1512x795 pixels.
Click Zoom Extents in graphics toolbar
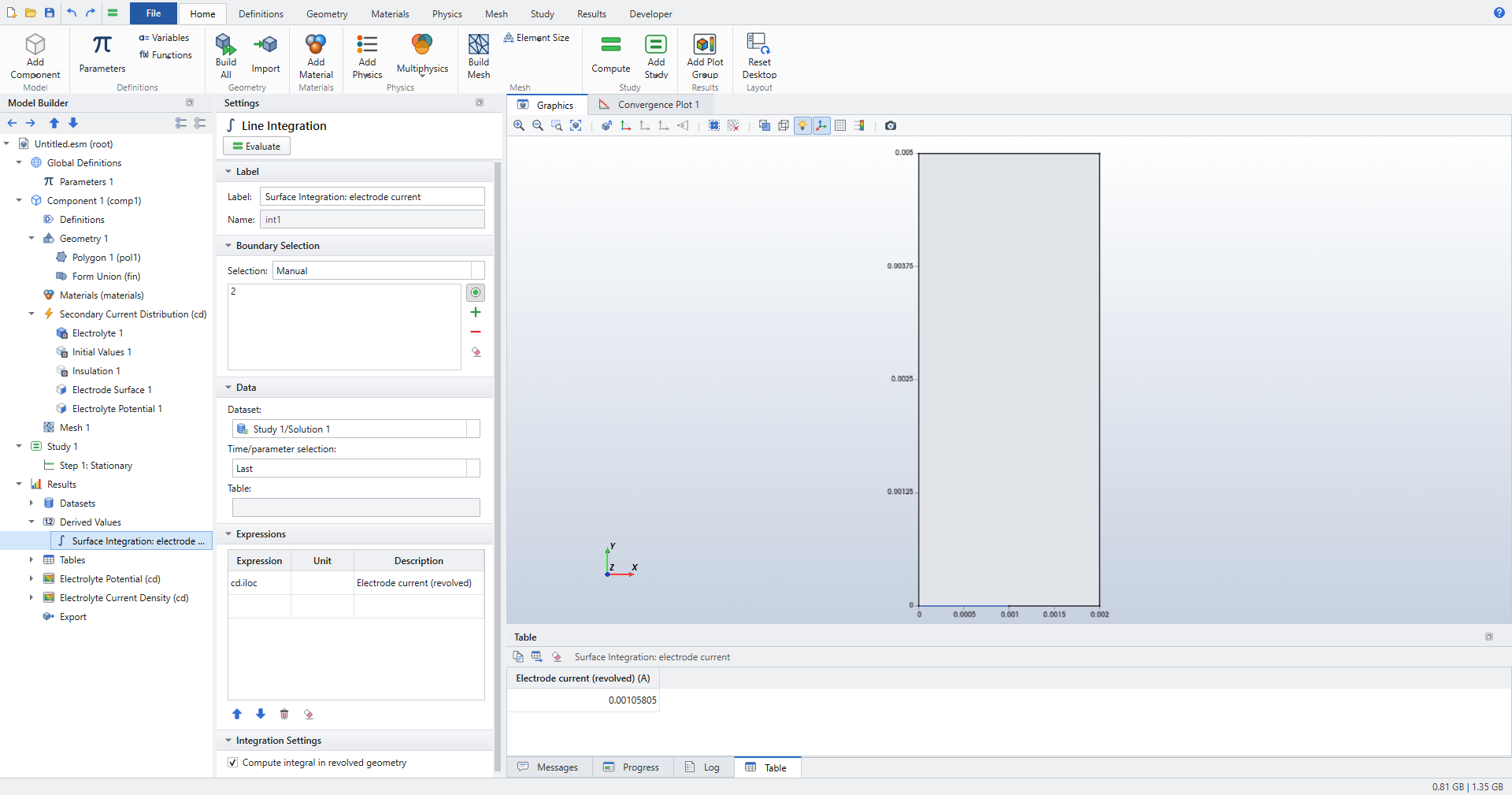pyautogui.click(x=576, y=125)
